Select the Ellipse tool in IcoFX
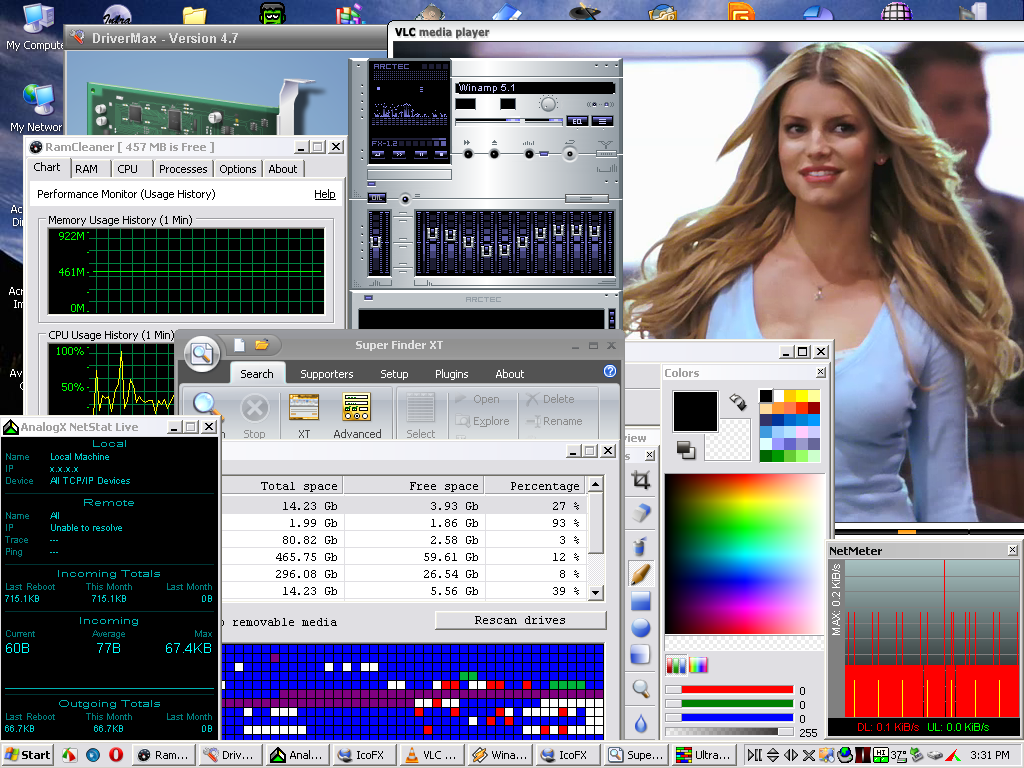This screenshot has width=1024, height=768. [641, 628]
